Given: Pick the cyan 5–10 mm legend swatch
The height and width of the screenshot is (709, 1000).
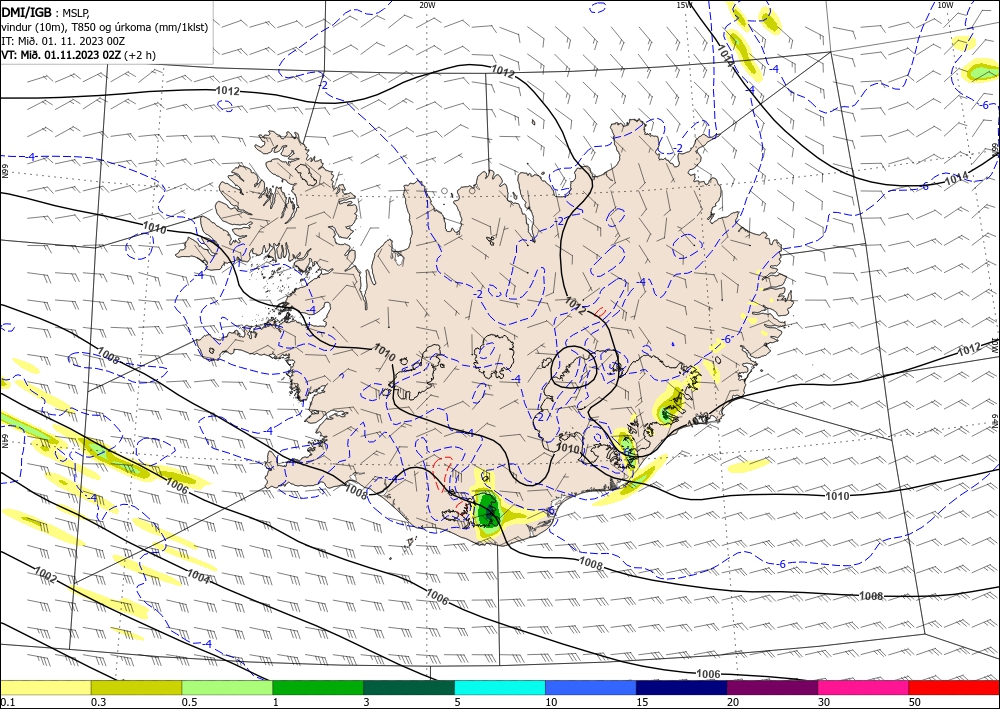Looking at the screenshot, I should tap(499, 687).
